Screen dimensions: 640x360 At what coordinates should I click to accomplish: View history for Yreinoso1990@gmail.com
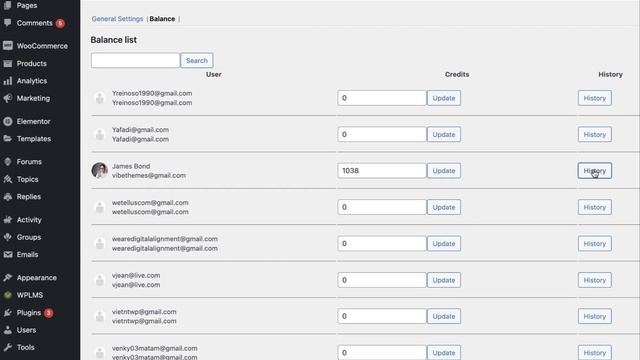click(595, 98)
